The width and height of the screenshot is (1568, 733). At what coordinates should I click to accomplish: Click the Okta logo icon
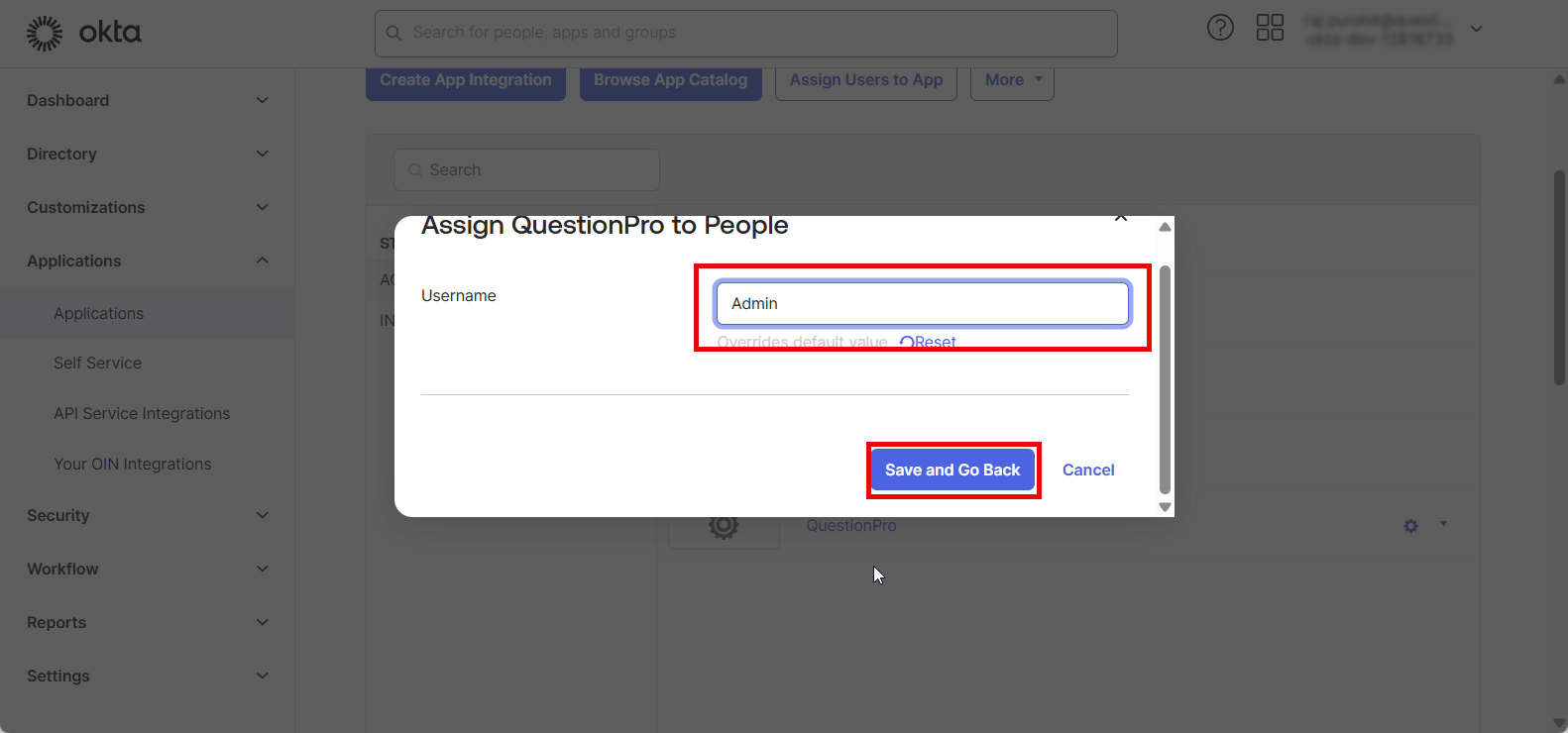point(45,33)
